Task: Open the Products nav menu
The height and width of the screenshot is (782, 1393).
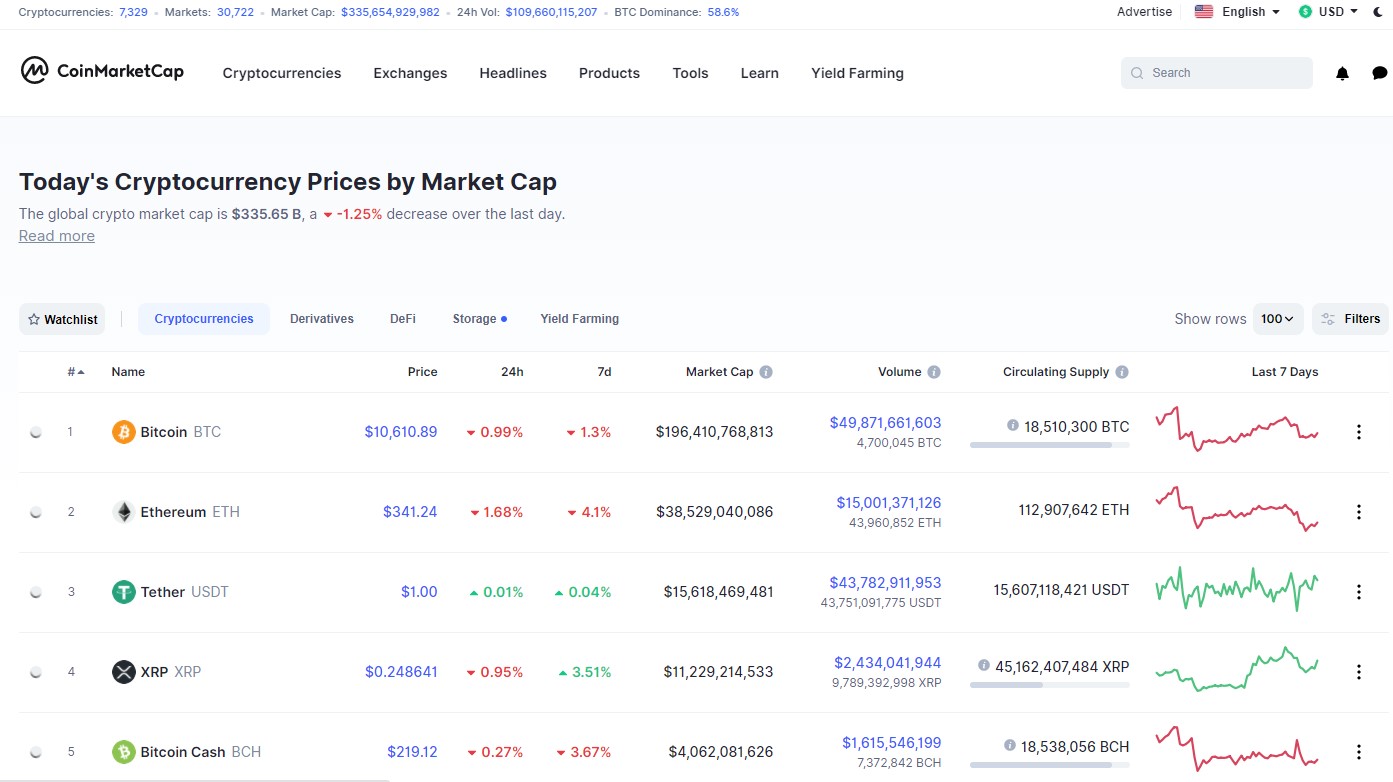Action: pos(609,73)
